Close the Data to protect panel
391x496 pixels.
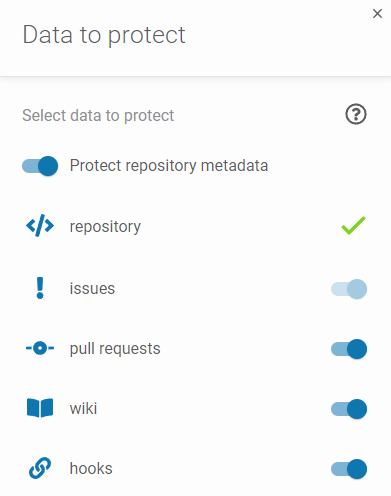[x=377, y=14]
